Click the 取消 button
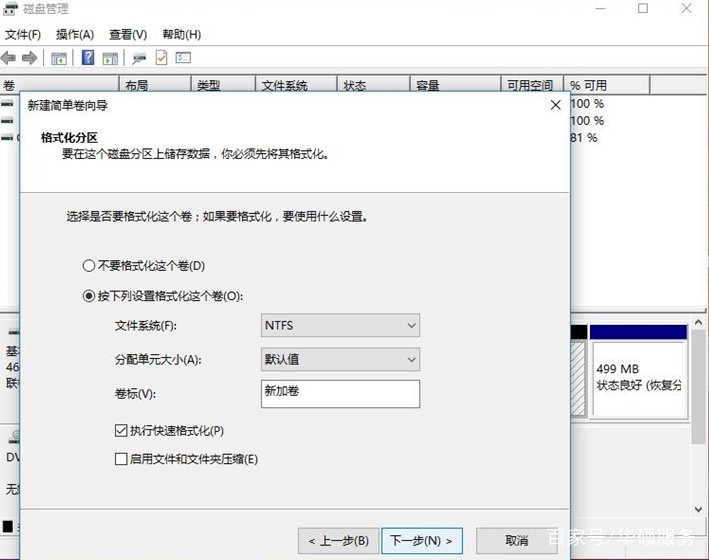This screenshot has height=560, width=709. coord(516,541)
